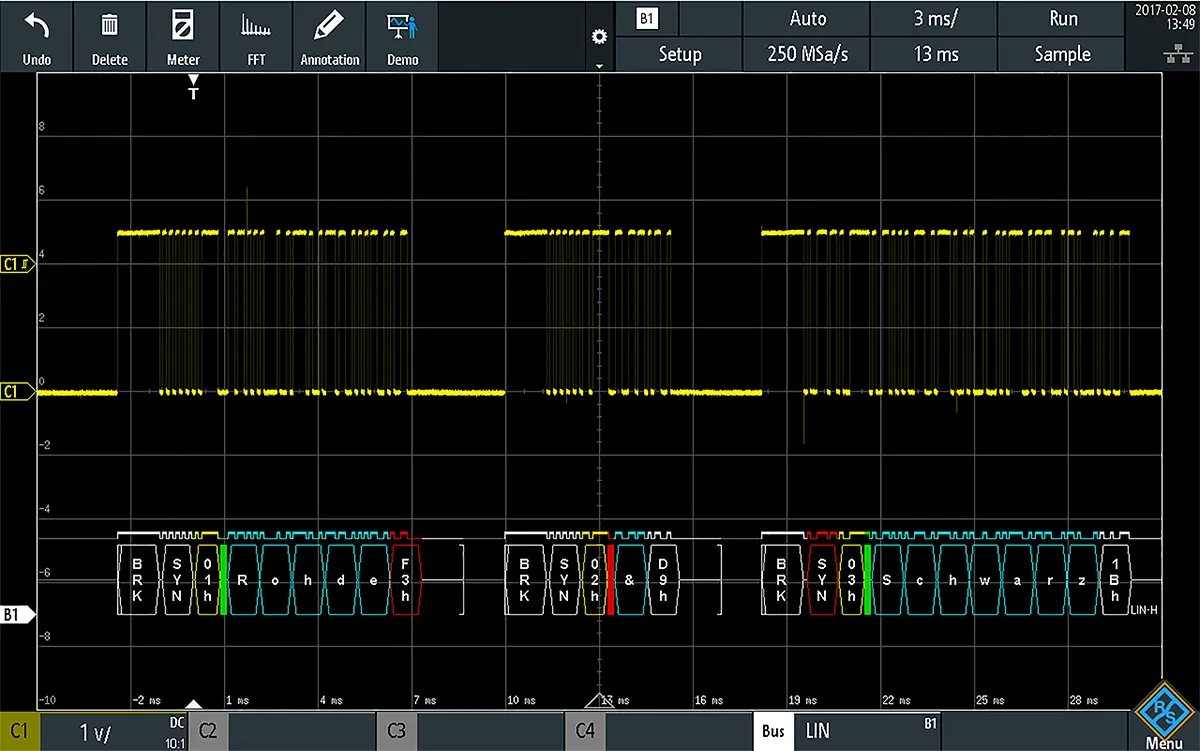Open toolbar settings gear

click(x=599, y=36)
